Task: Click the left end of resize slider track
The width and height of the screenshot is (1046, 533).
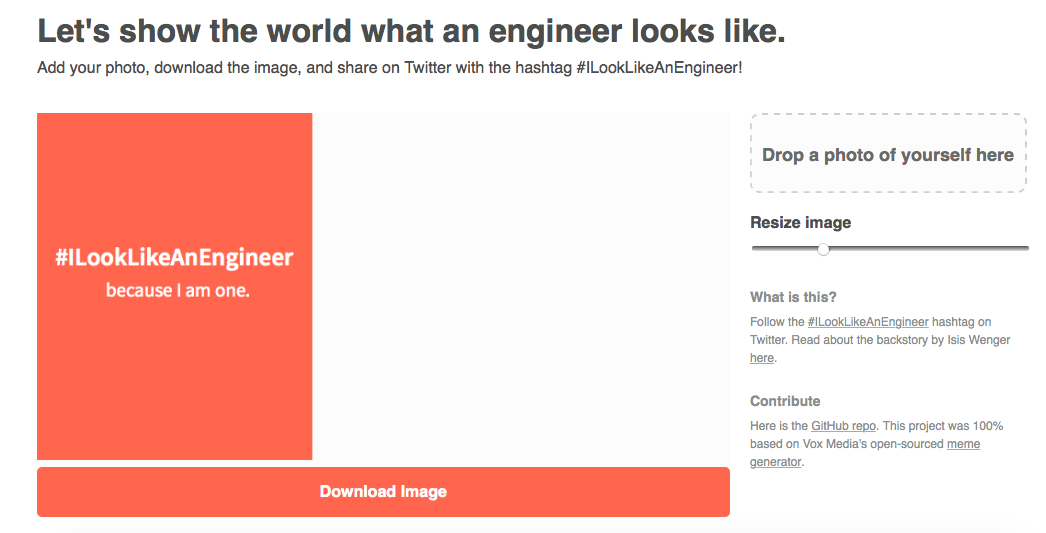Action: pyautogui.click(x=756, y=248)
